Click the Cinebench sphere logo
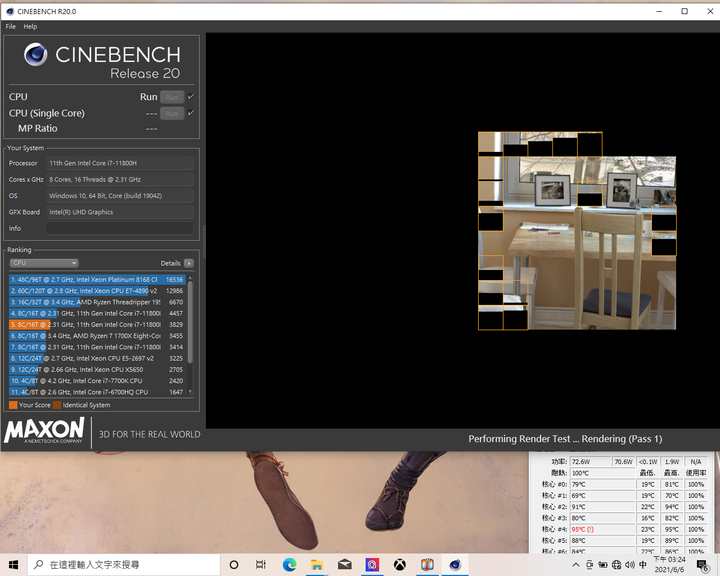This screenshot has width=720, height=576. [x=35, y=54]
